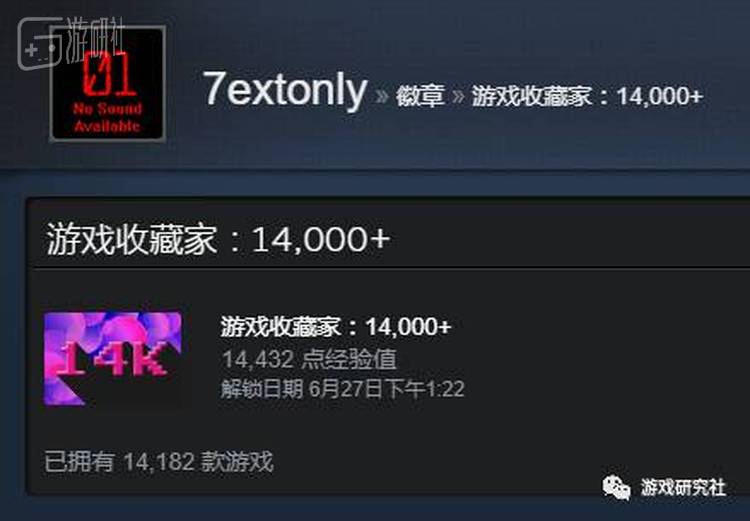Viewport: 750px width, 521px height.
Task: Click the 7extonly username link
Action: pyautogui.click(x=285, y=89)
